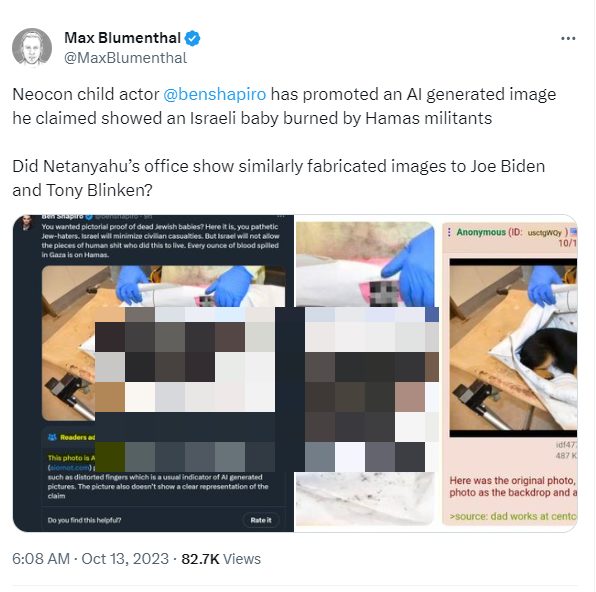Image resolution: width=596 pixels, height=592 pixels.
Task: Click the Anonymous poster name
Action: [x=481, y=232]
